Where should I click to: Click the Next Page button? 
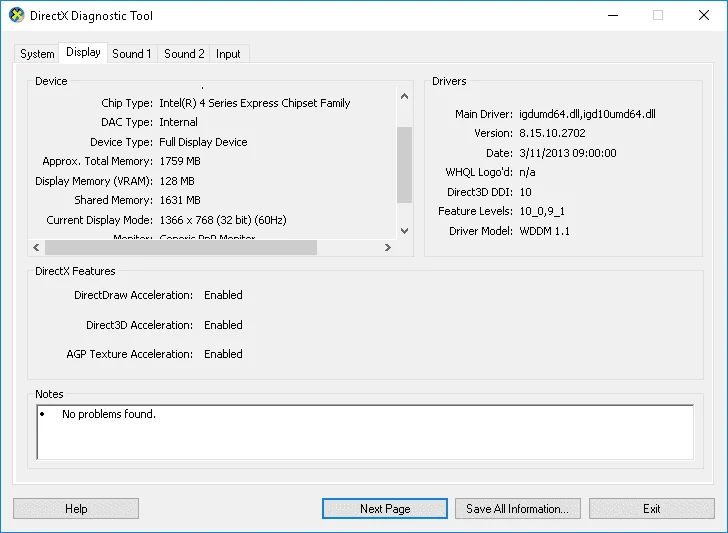(385, 509)
